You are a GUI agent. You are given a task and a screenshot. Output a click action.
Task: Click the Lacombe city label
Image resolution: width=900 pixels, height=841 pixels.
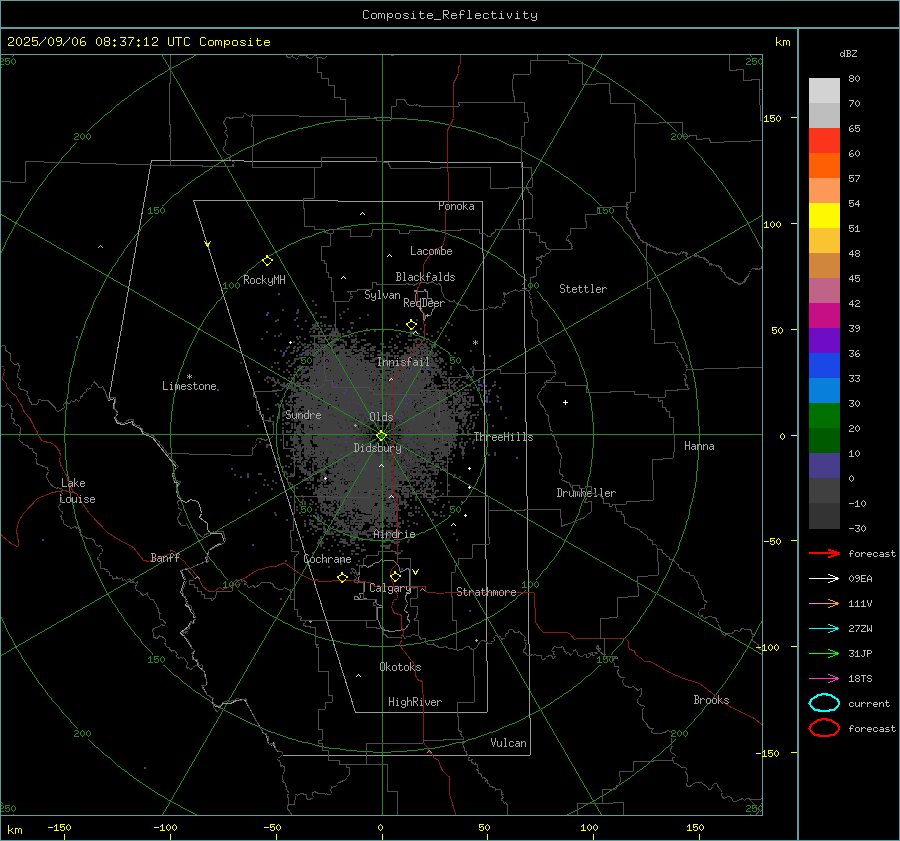[x=431, y=251]
